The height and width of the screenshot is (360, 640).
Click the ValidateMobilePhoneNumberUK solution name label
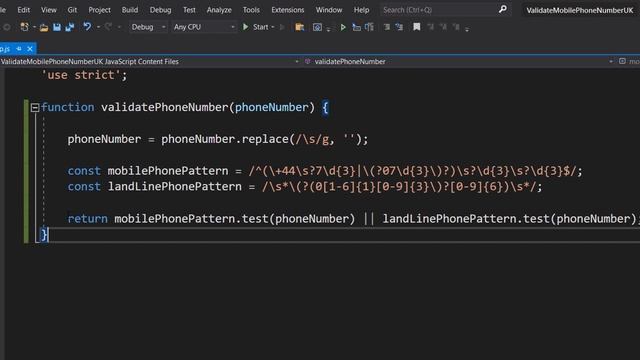coord(580,10)
